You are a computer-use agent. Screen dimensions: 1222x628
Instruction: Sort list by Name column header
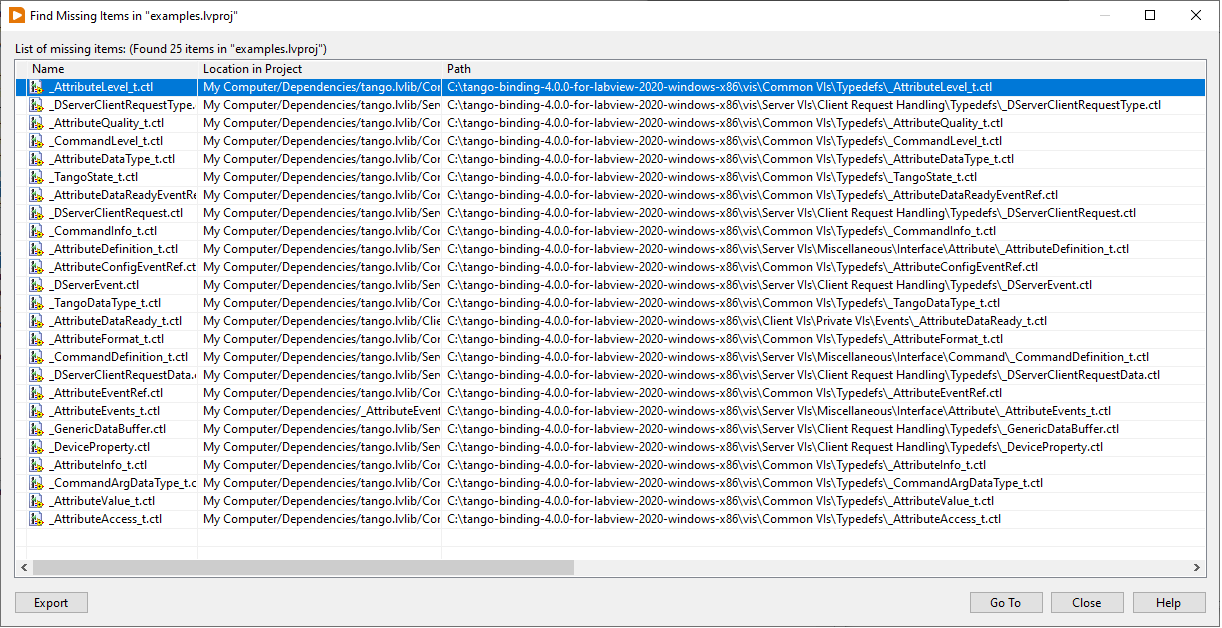coord(112,69)
